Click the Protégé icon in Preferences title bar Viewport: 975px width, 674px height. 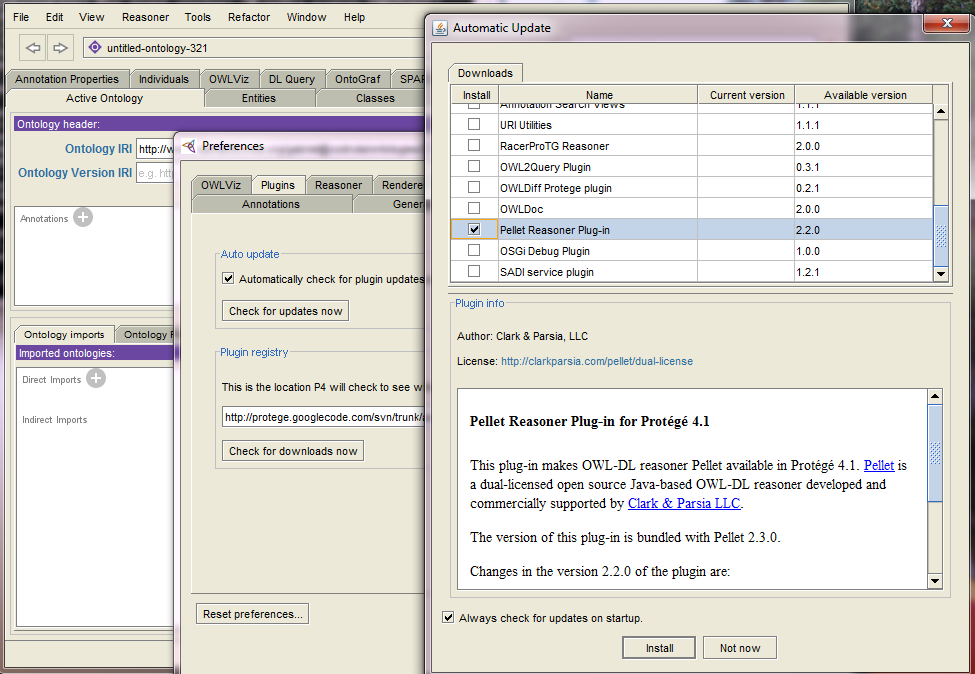pos(189,146)
